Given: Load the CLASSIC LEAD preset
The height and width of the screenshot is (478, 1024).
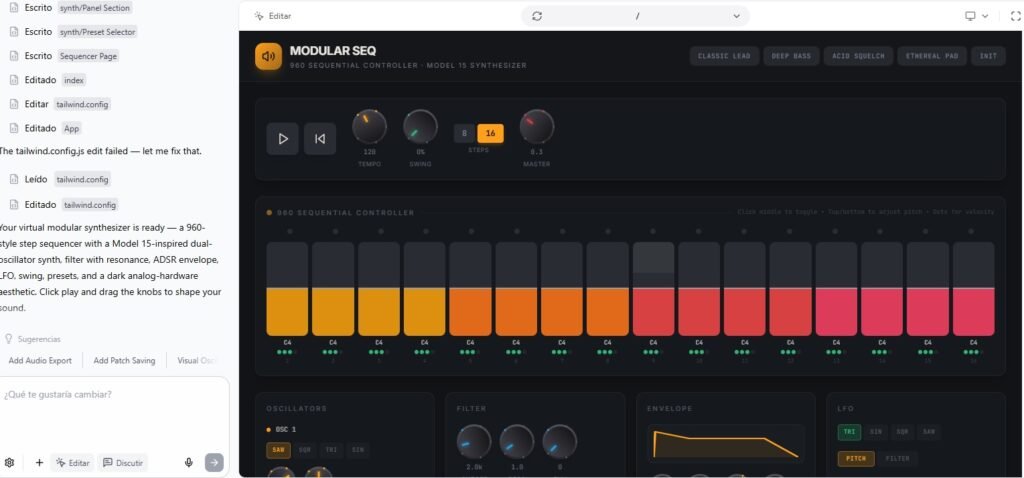Looking at the screenshot, I should [x=724, y=56].
